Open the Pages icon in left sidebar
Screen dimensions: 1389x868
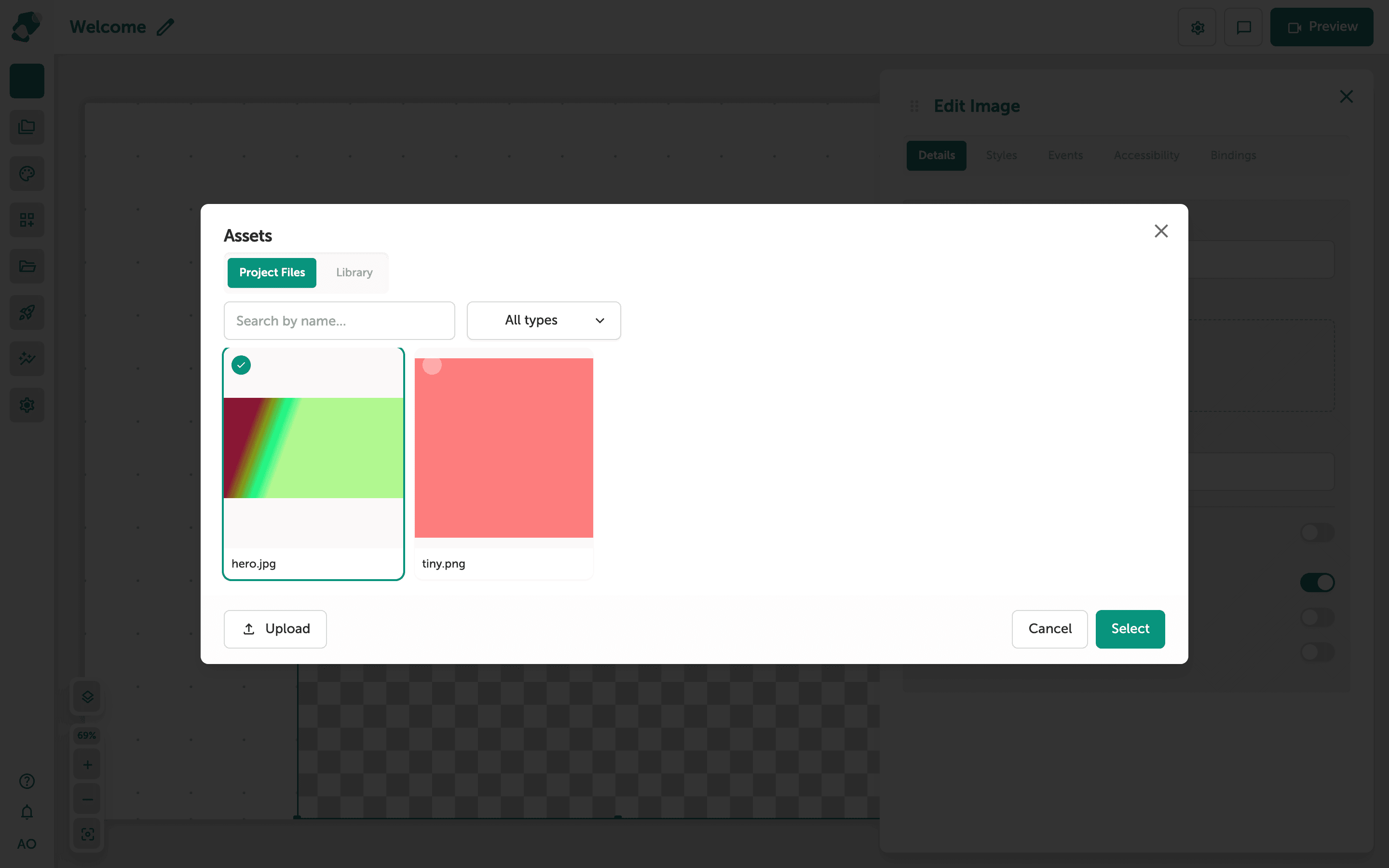(27, 127)
